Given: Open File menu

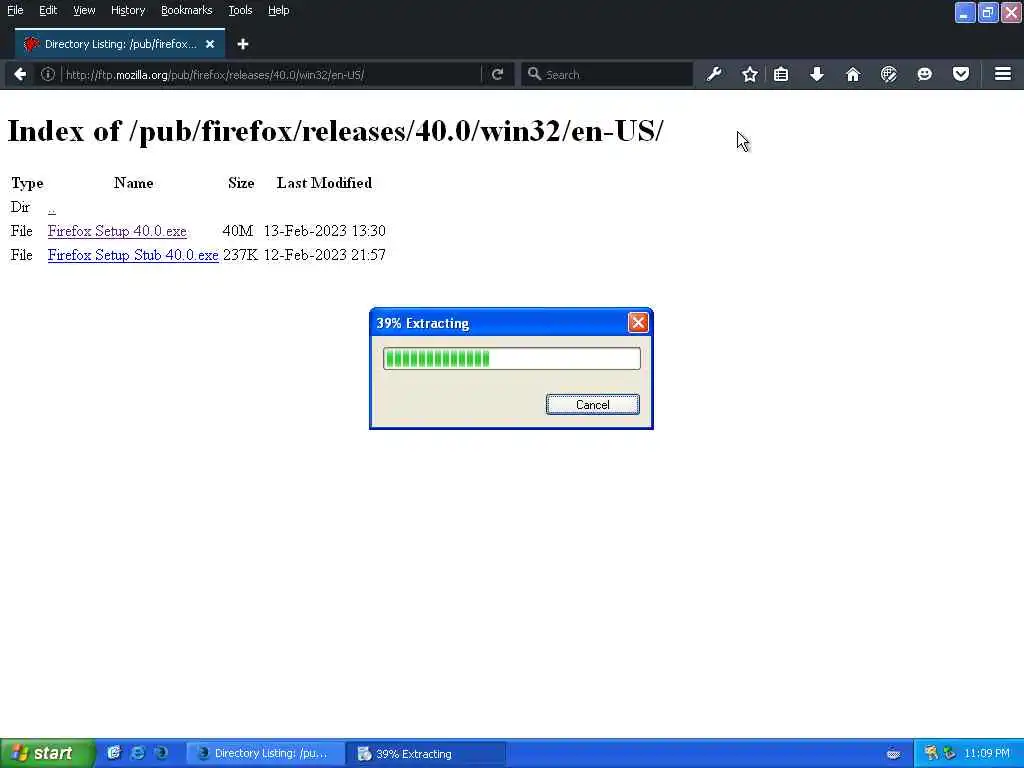Looking at the screenshot, I should tap(15, 10).
